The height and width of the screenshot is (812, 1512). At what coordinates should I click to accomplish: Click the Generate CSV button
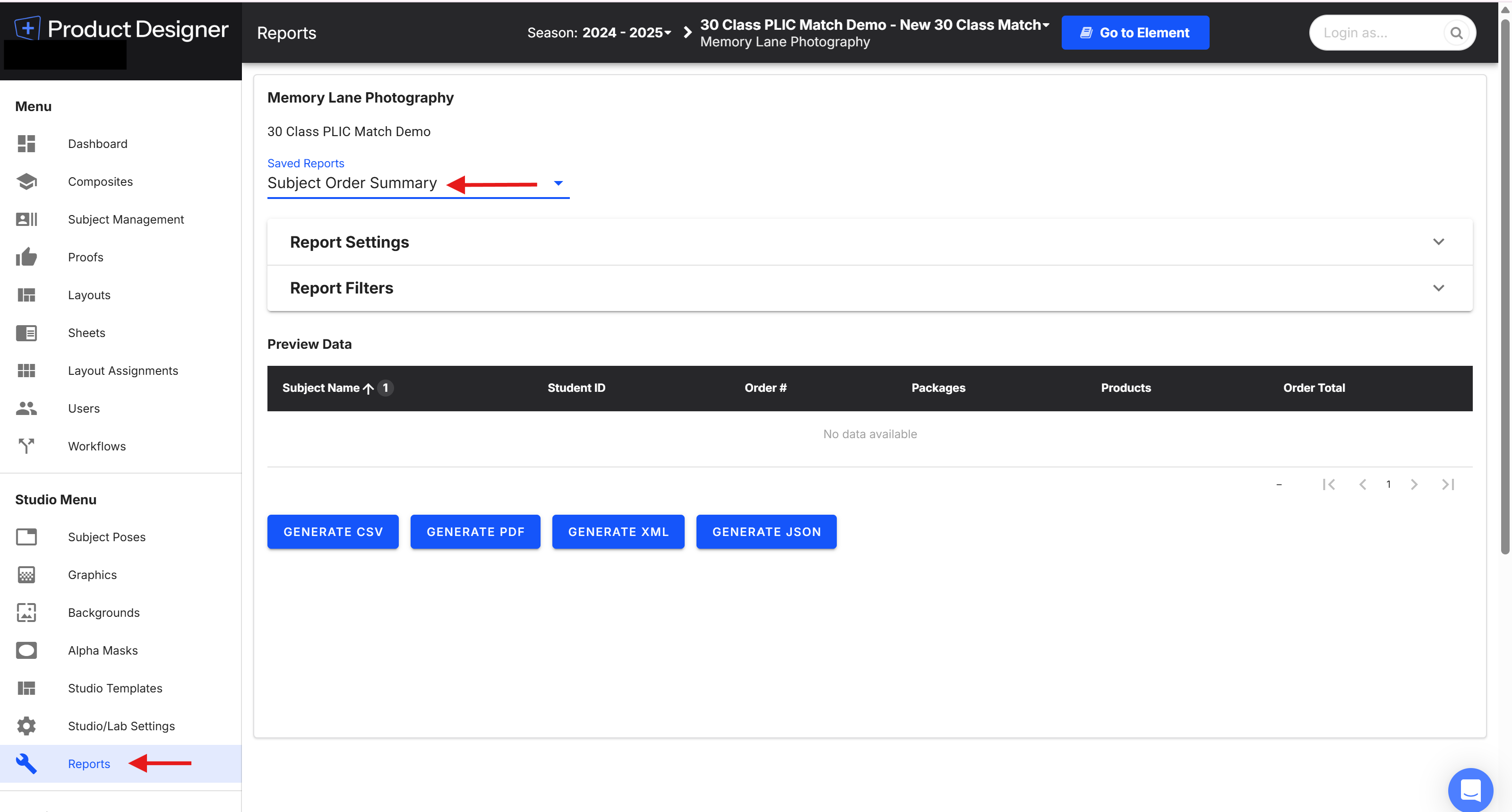click(333, 531)
